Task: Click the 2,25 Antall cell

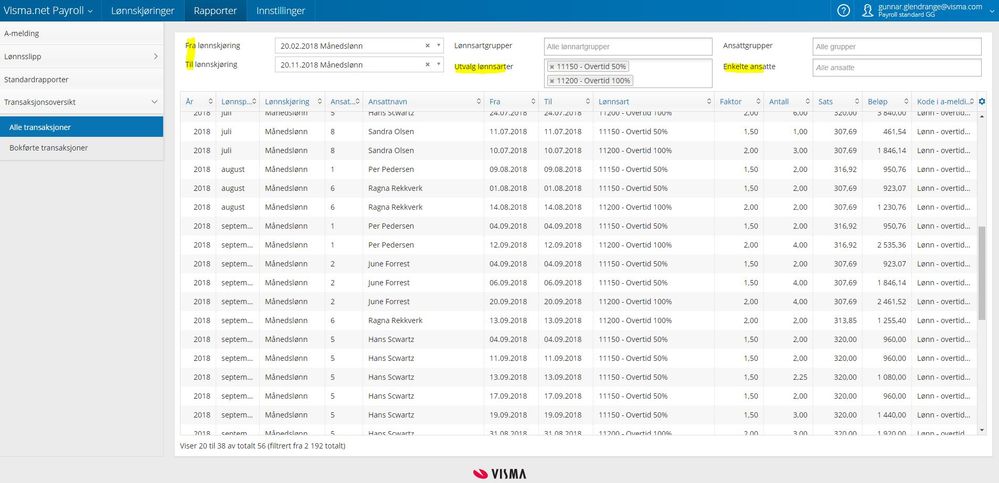Action: (x=789, y=377)
